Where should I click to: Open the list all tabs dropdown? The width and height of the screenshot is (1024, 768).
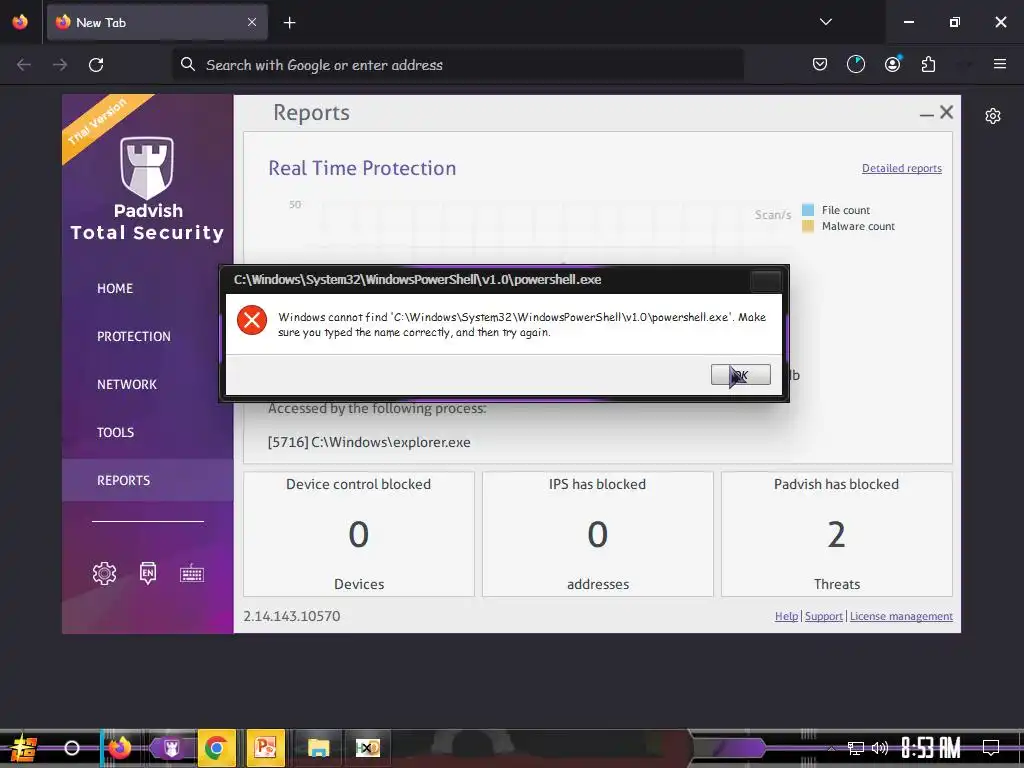(x=825, y=22)
